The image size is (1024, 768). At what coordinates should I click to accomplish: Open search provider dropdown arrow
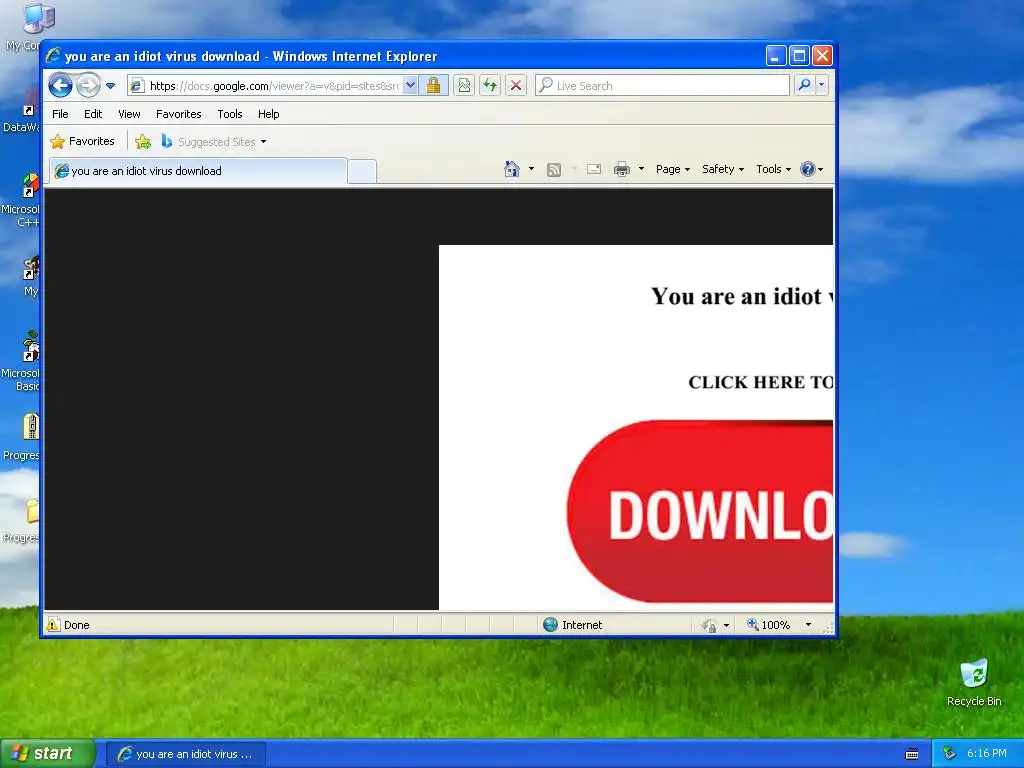[x=822, y=85]
